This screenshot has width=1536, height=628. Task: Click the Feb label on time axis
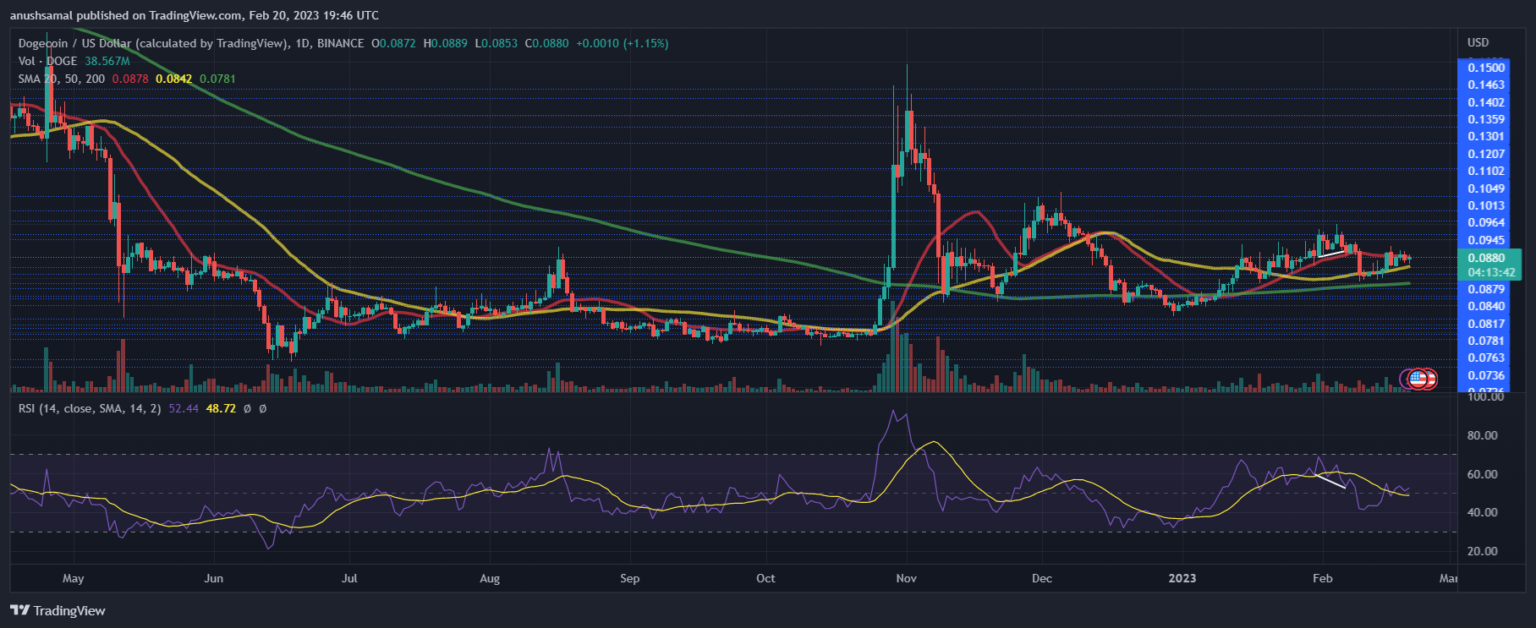click(x=1322, y=578)
